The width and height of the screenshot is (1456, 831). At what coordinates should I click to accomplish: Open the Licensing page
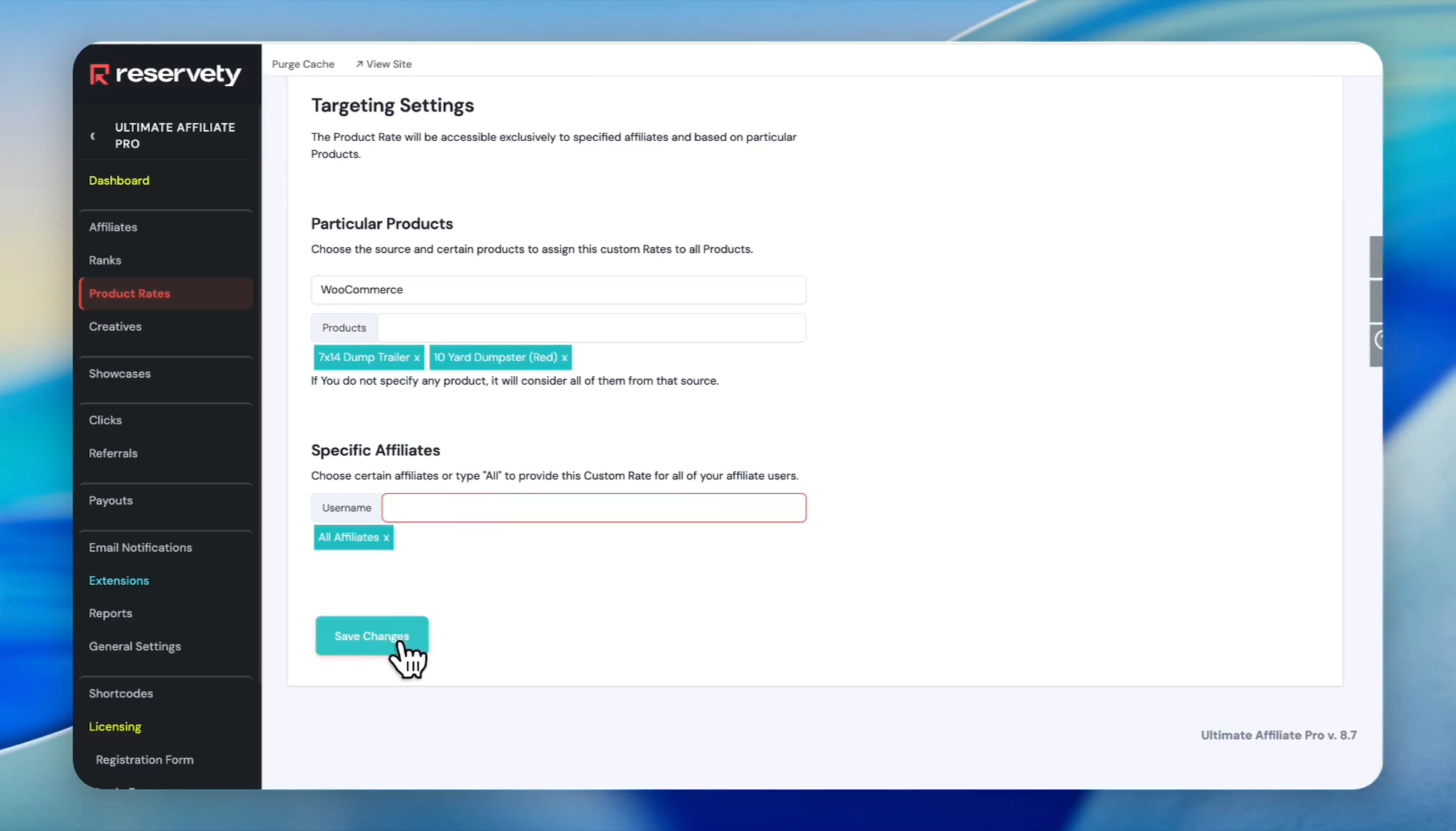point(115,727)
